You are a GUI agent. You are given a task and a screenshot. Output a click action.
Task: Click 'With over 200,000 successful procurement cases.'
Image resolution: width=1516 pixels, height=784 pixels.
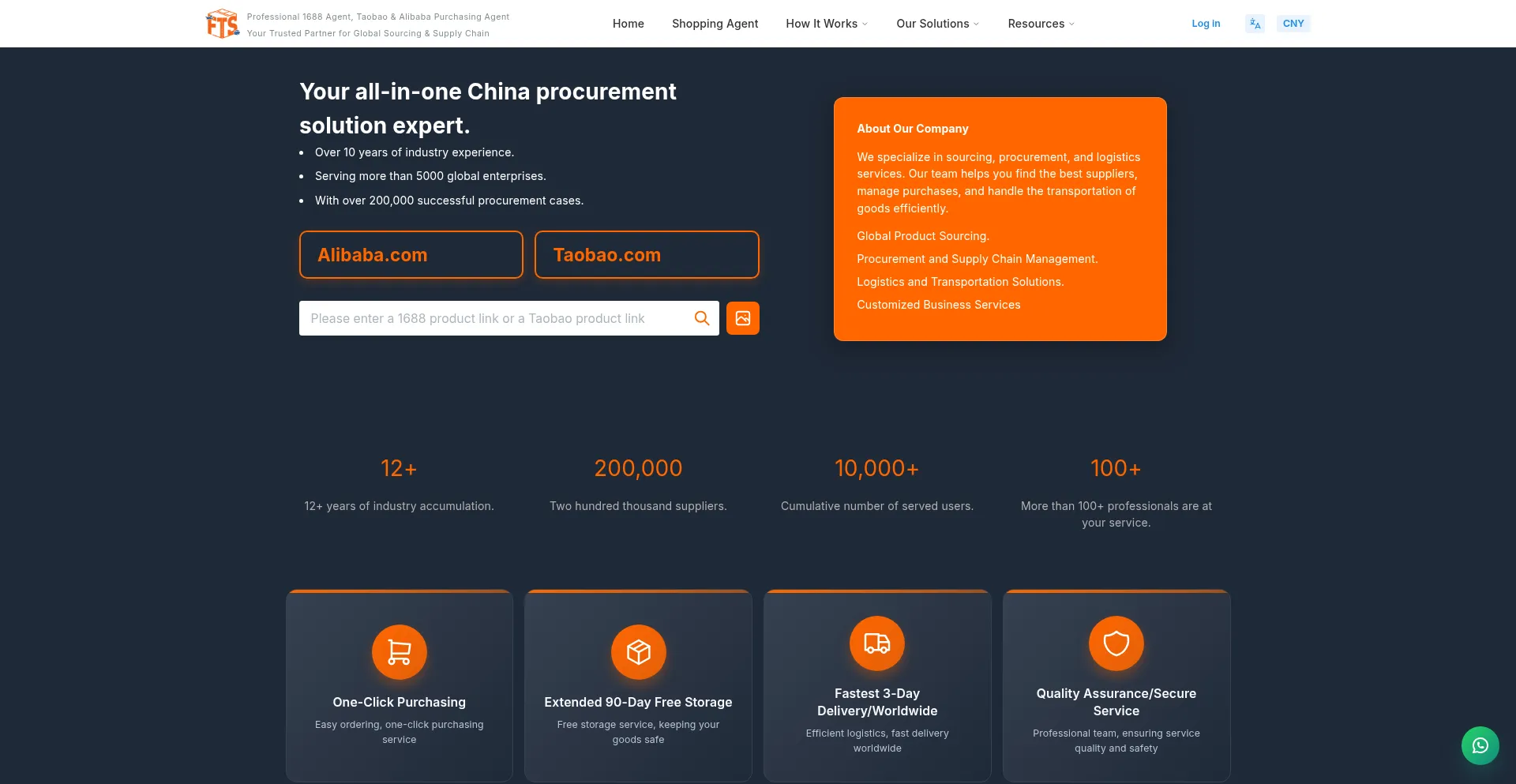pos(449,201)
